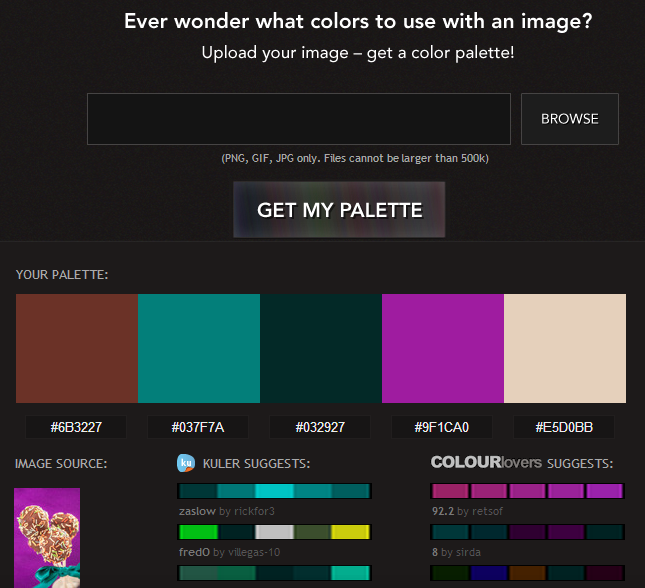The width and height of the screenshot is (645, 588).
Task: Click the 'Upload your image – get a color palette!' text
Action: point(358,53)
